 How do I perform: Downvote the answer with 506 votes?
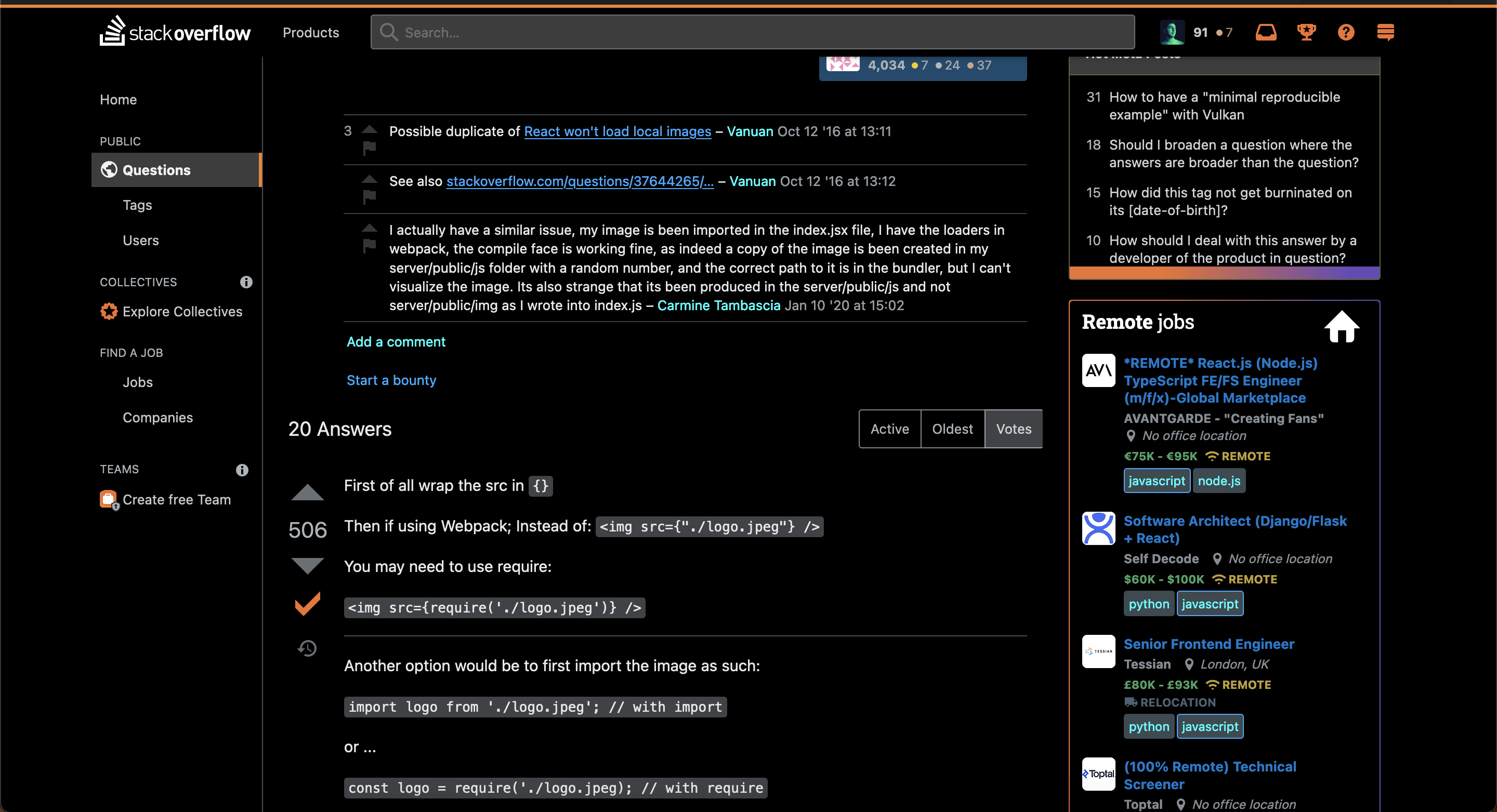click(307, 565)
